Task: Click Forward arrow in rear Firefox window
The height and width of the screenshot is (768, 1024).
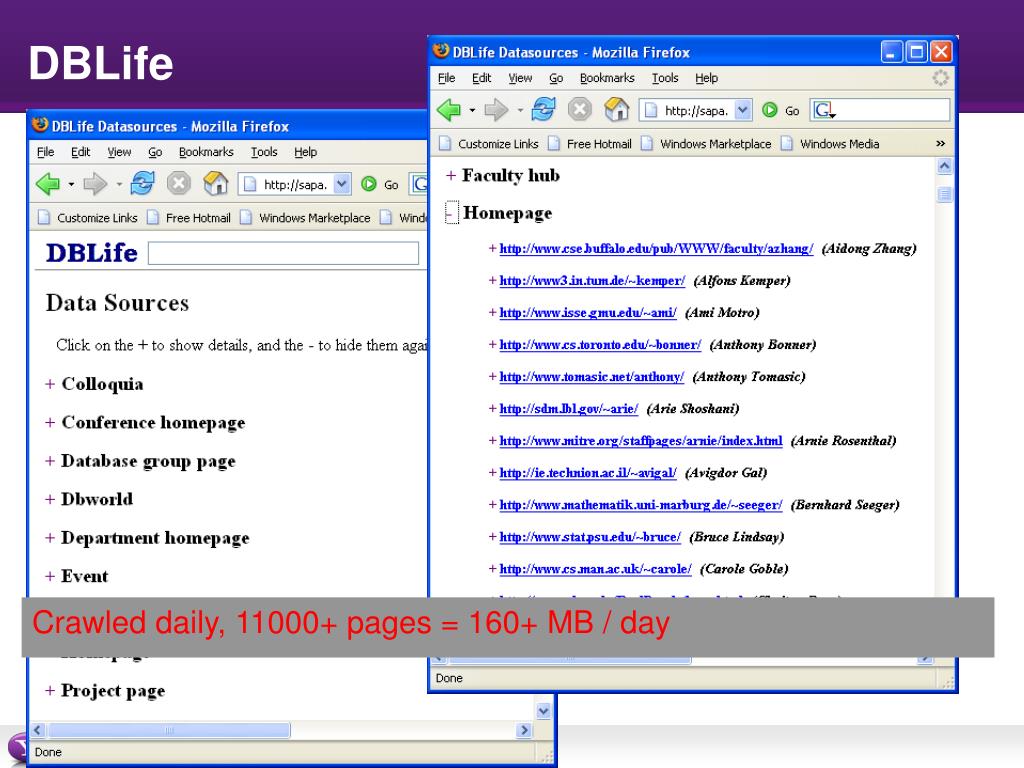Action: point(95,184)
